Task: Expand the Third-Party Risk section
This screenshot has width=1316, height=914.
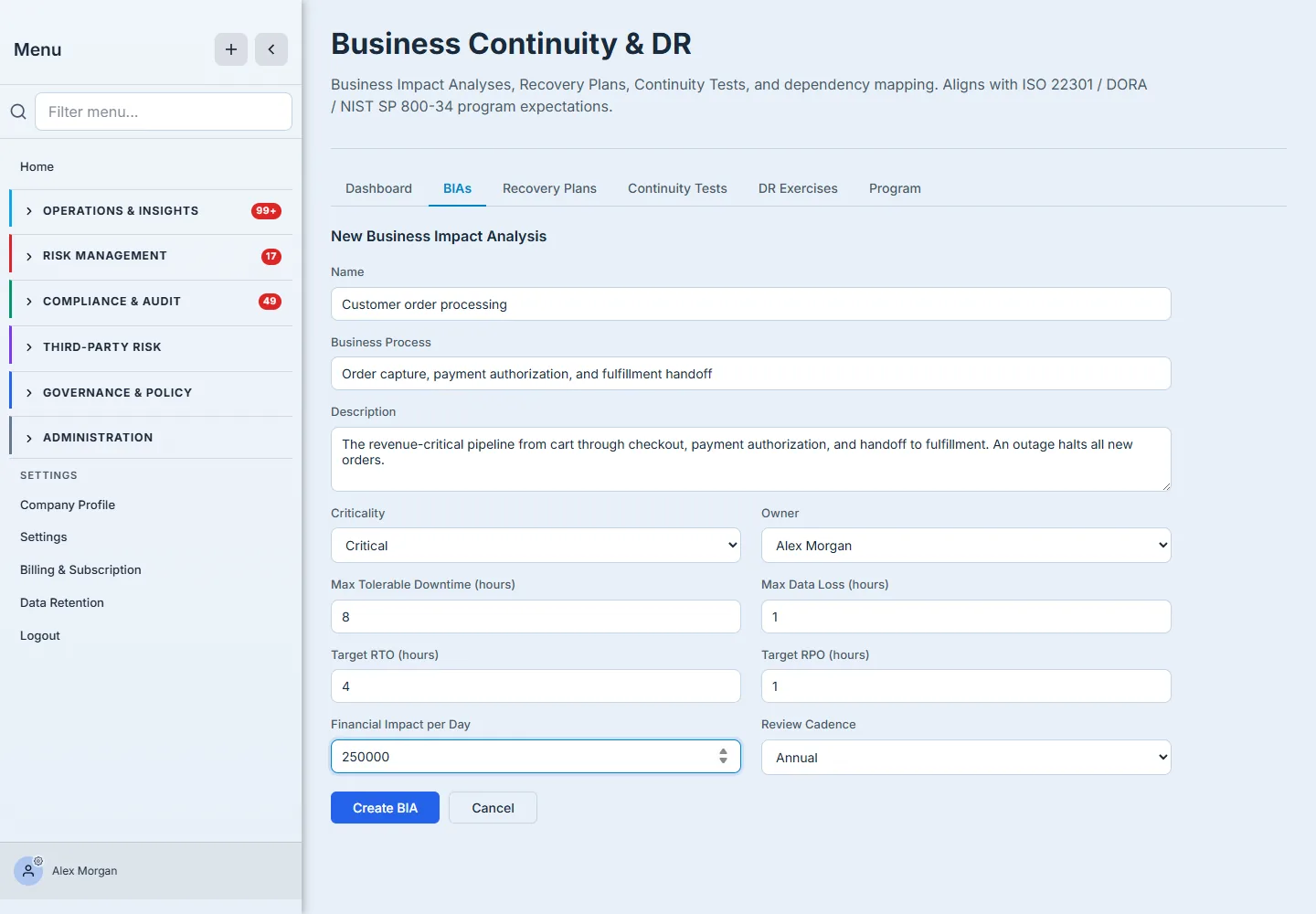Action: [151, 347]
